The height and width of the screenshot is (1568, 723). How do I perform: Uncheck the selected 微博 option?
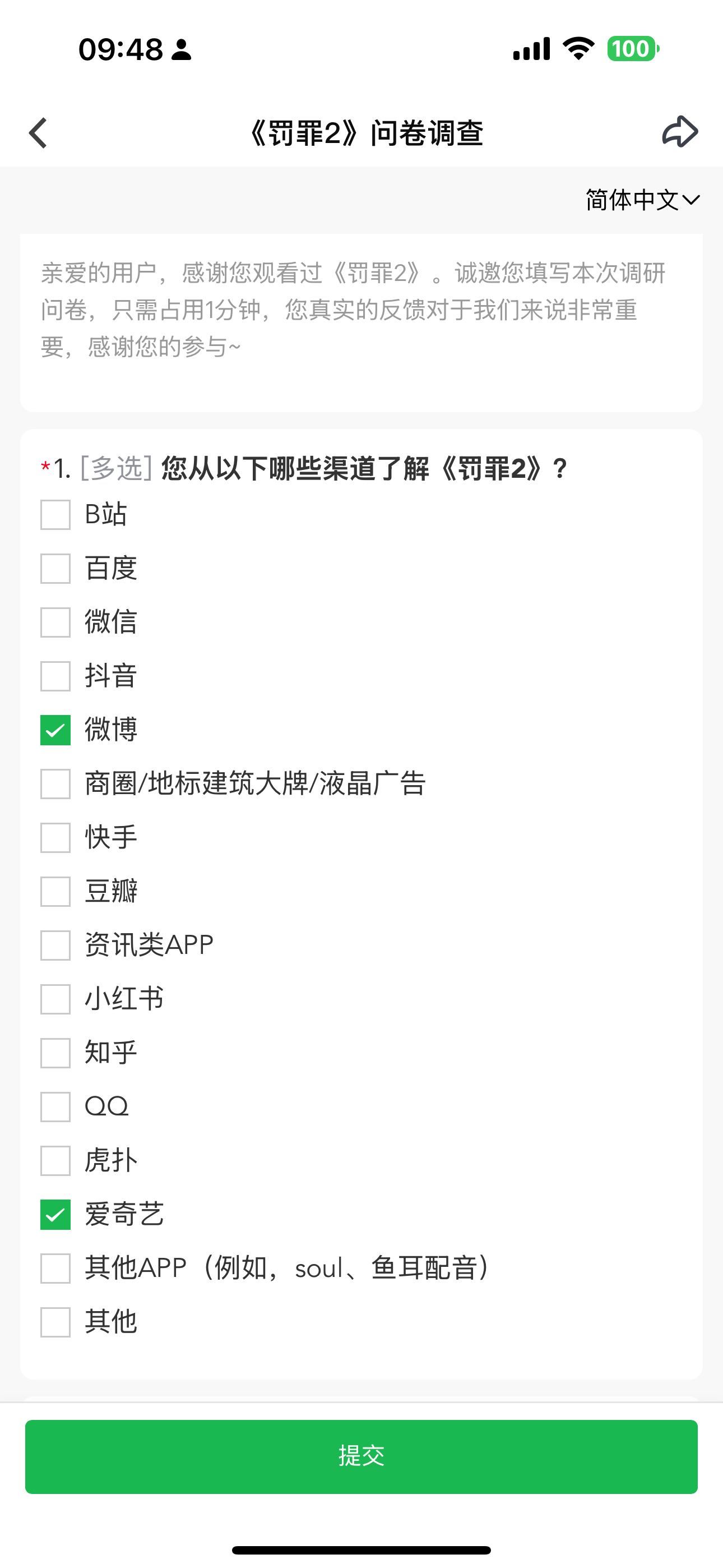(55, 730)
